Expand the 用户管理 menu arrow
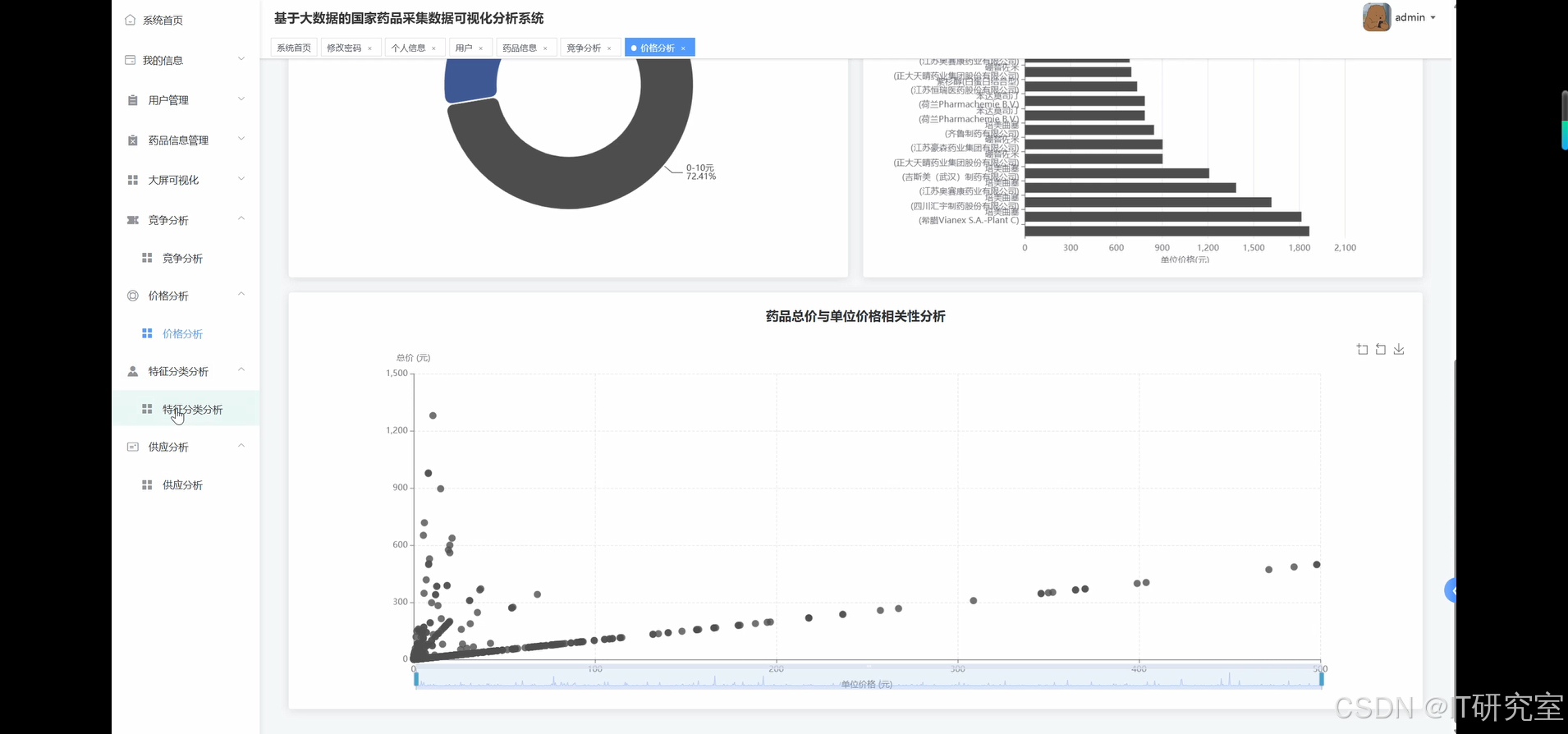1568x734 pixels. tap(241, 99)
